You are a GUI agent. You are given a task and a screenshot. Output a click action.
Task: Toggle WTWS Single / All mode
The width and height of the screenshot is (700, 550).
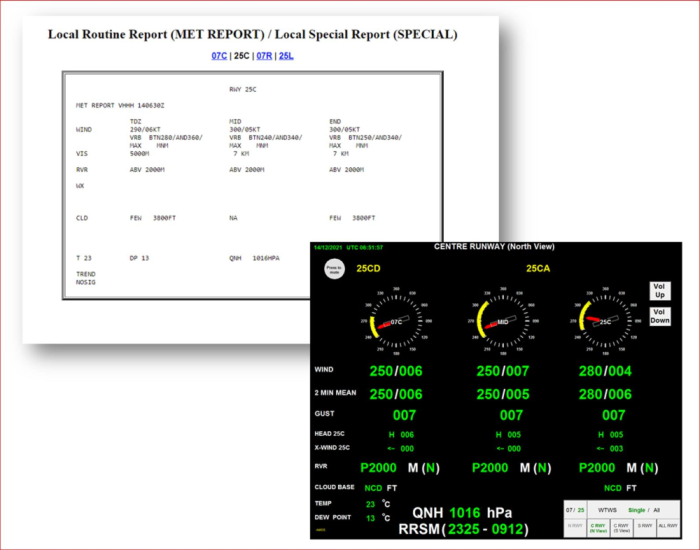pos(633,510)
